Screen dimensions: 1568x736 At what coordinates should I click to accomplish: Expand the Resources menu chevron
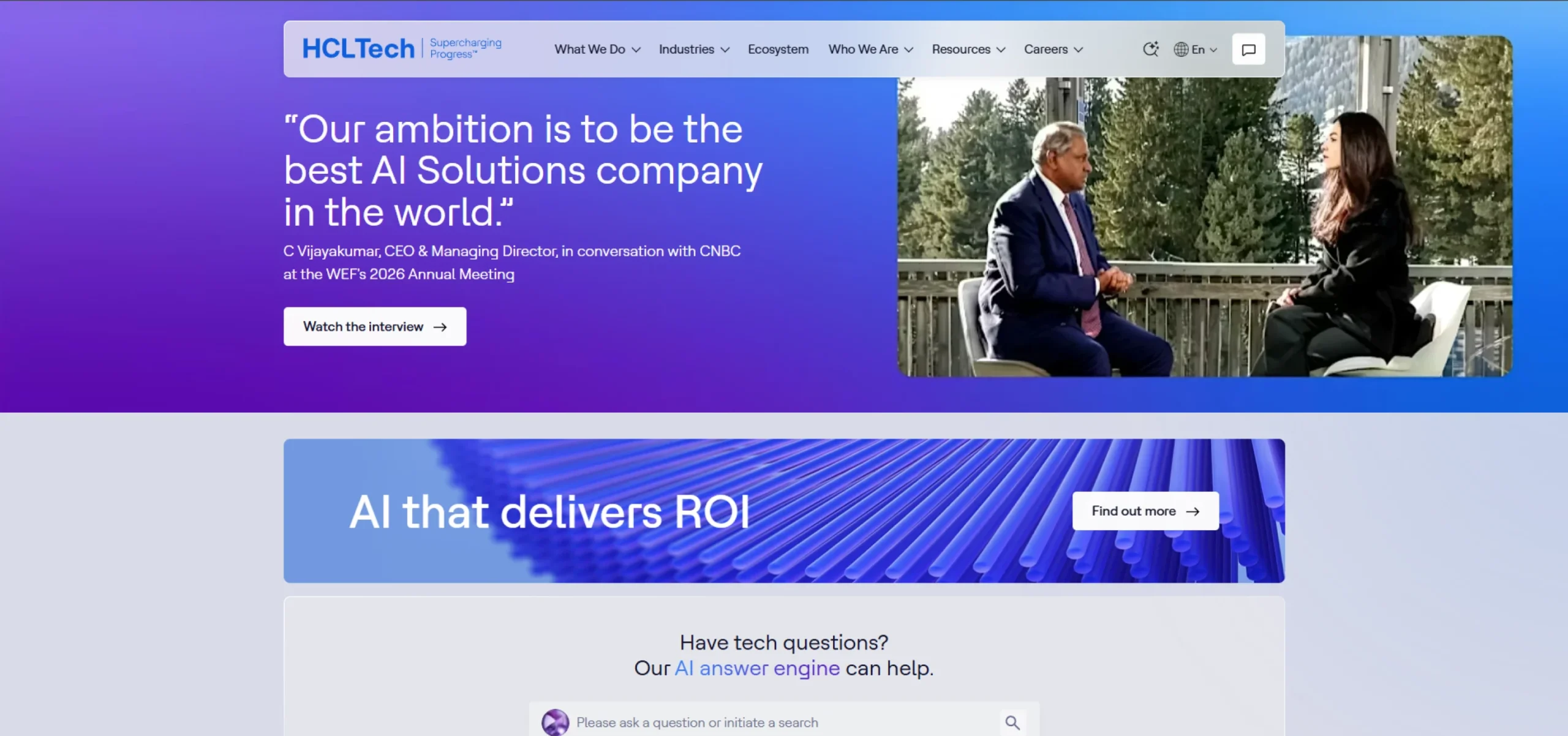[1001, 50]
